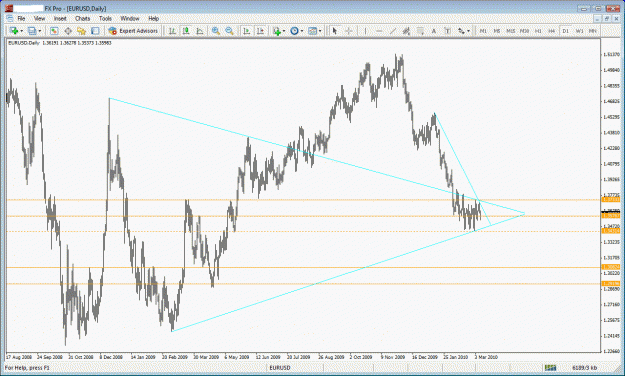Open the Tools menu

105,18
